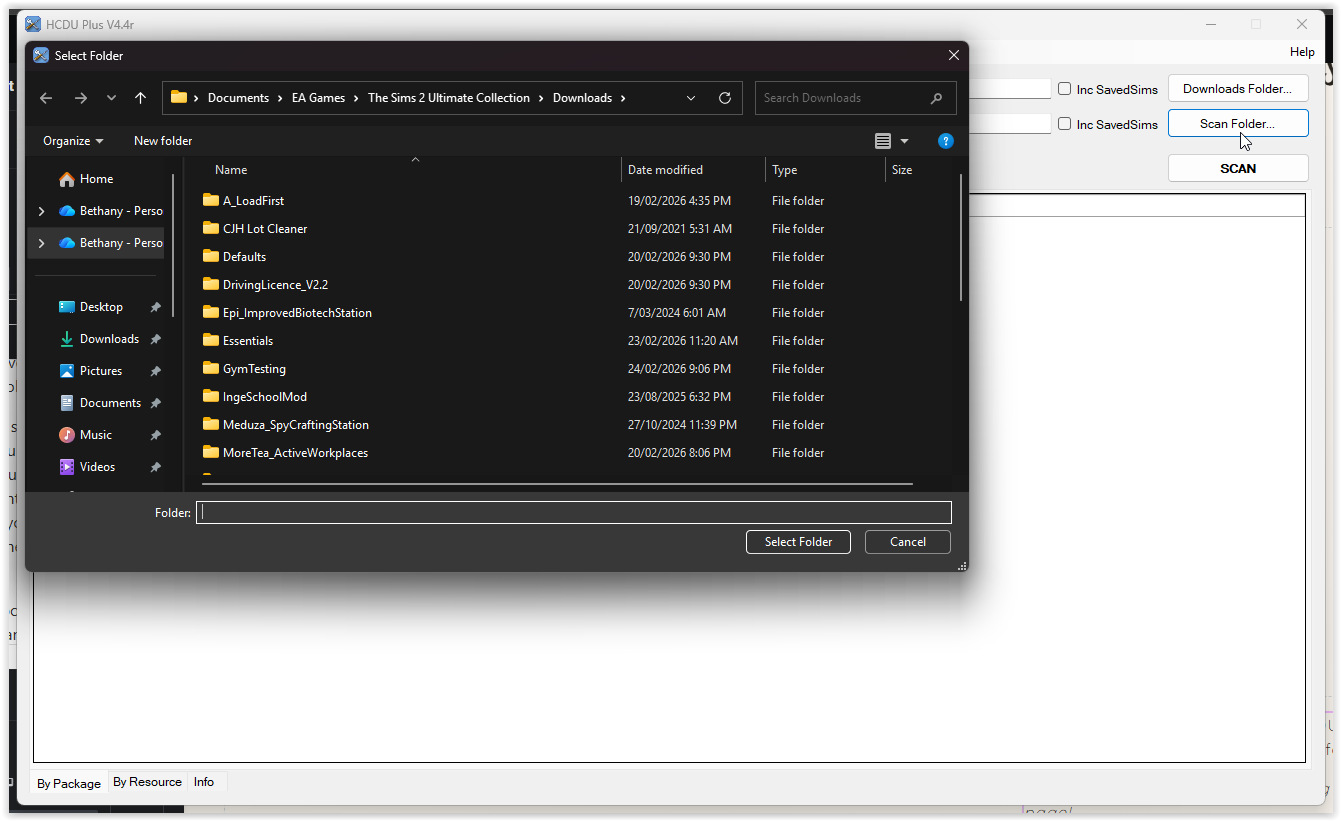Switch to the By Resource tab

click(x=147, y=781)
